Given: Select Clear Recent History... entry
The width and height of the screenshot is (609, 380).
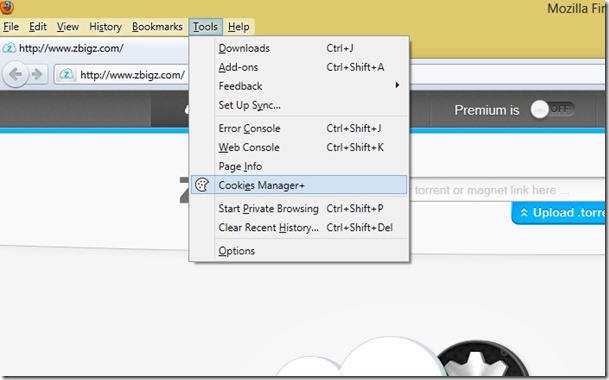Looking at the screenshot, I should [x=299, y=228].
